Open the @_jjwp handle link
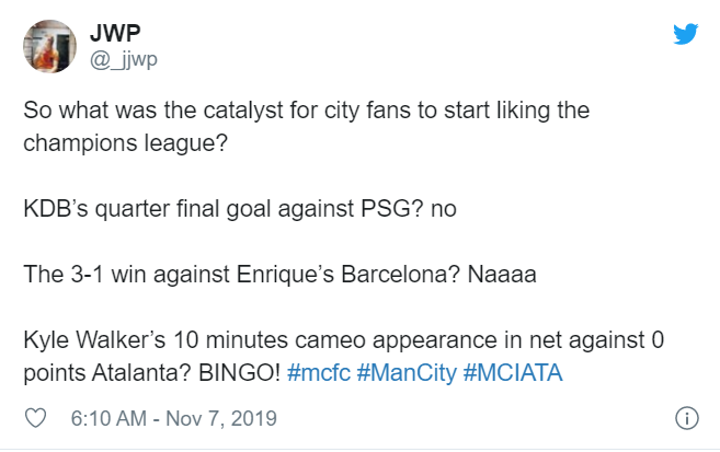This screenshot has height=452, width=720. tap(124, 59)
